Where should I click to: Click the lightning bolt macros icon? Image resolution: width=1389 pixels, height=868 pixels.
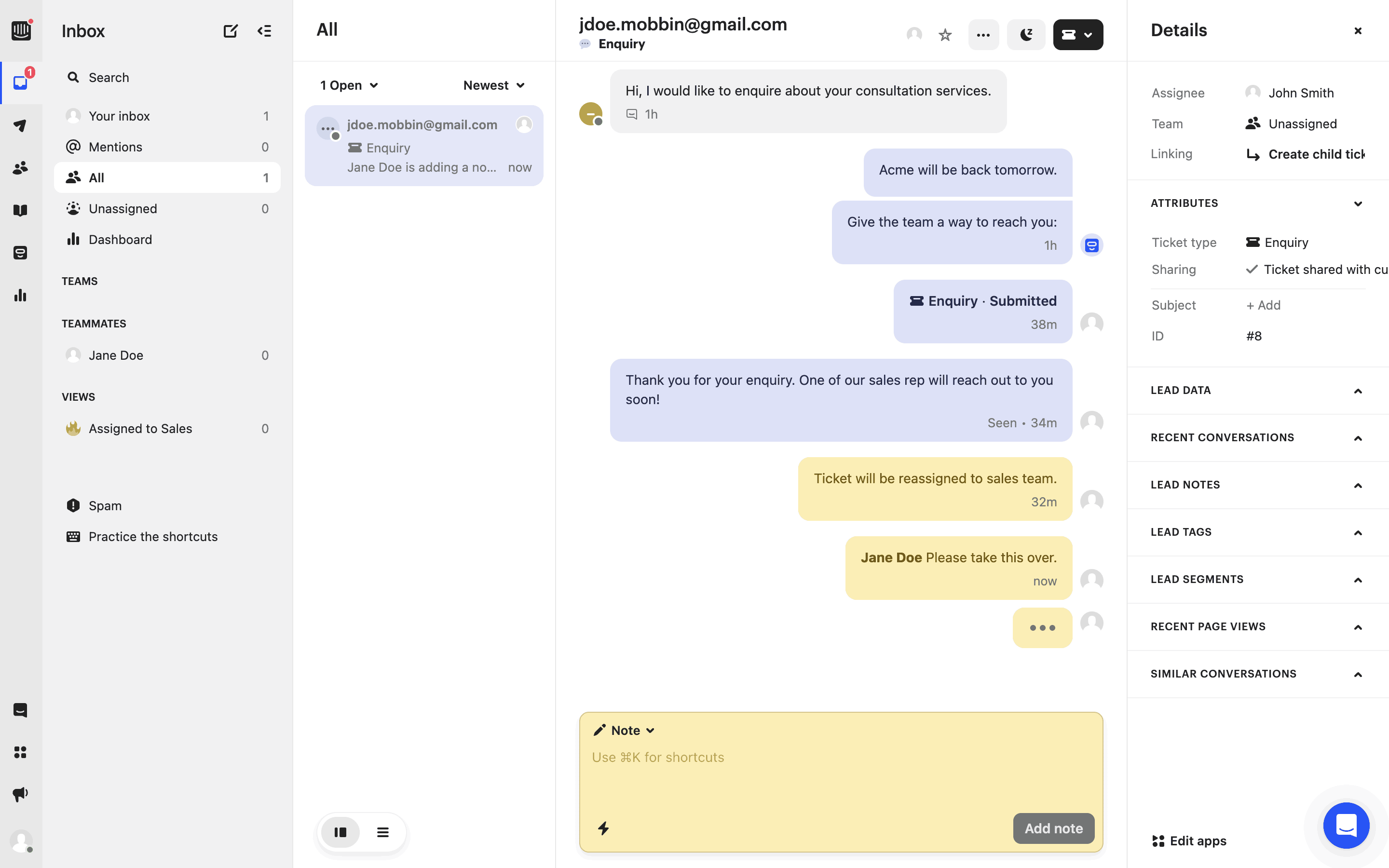pos(603,828)
